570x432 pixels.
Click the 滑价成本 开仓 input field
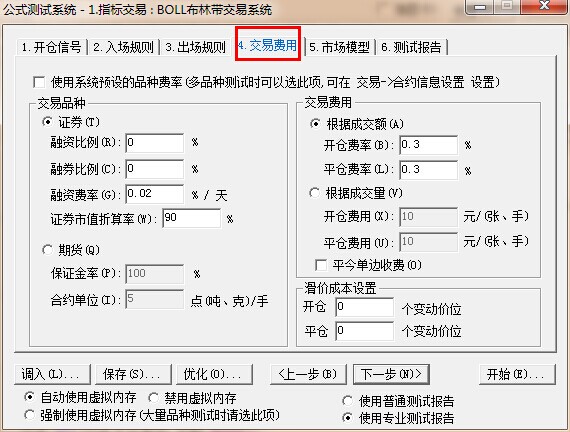point(364,307)
